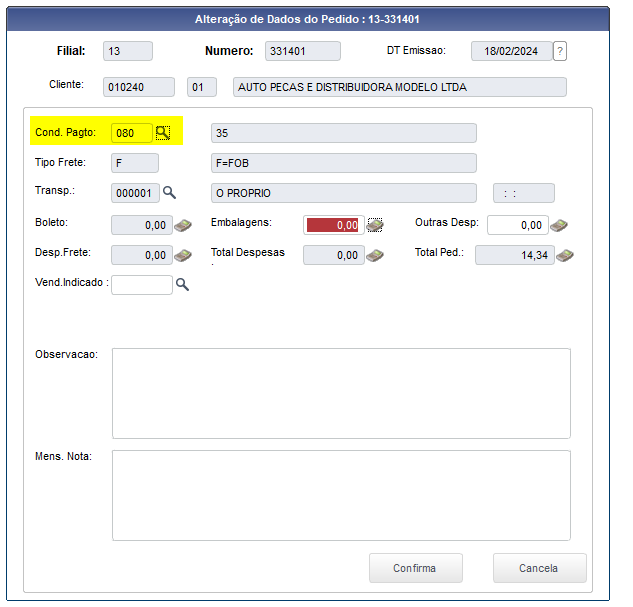Click the calculator icon next to Embalagens

coord(375,225)
